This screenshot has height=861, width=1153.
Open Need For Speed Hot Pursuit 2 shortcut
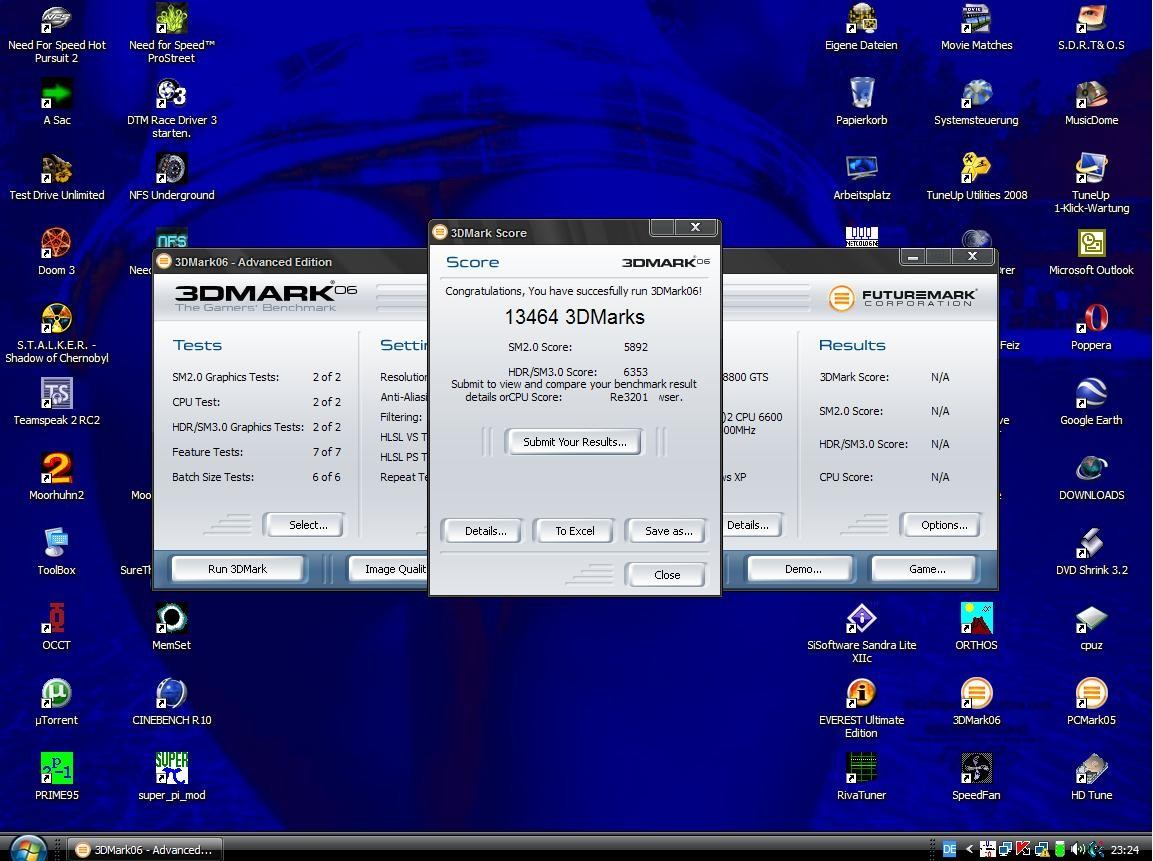point(57,34)
